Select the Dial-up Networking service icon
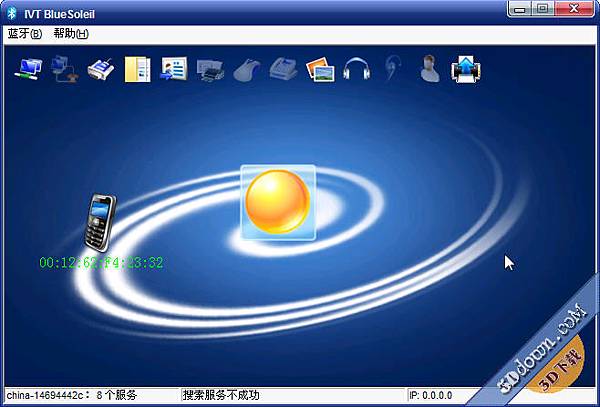The width and height of the screenshot is (600, 407). click(65, 69)
